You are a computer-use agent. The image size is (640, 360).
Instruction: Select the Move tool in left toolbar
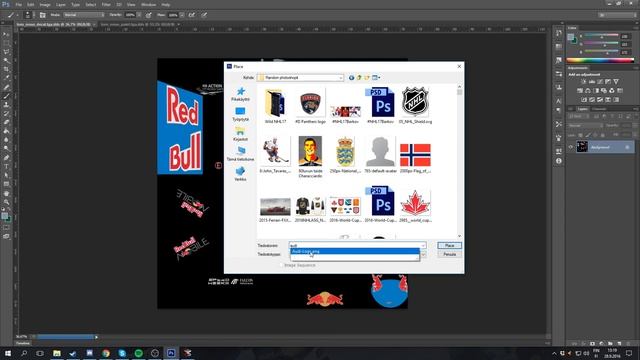coord(6,34)
